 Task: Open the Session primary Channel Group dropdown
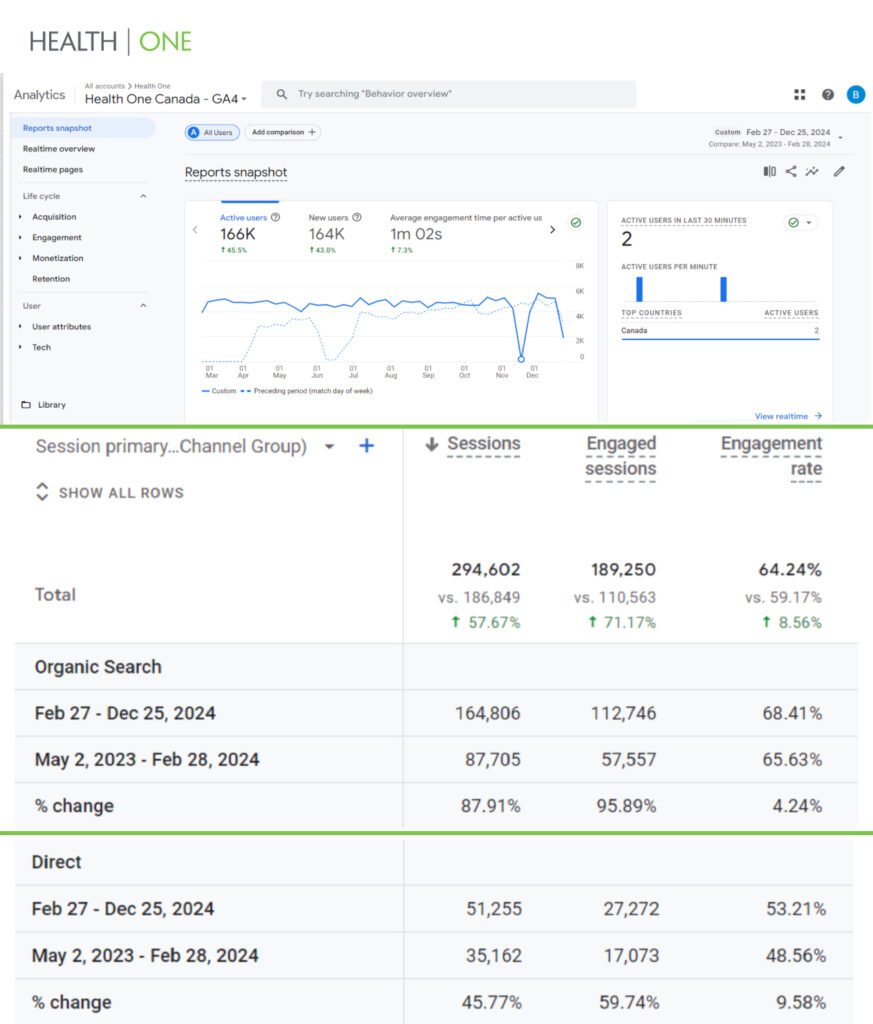coord(329,447)
